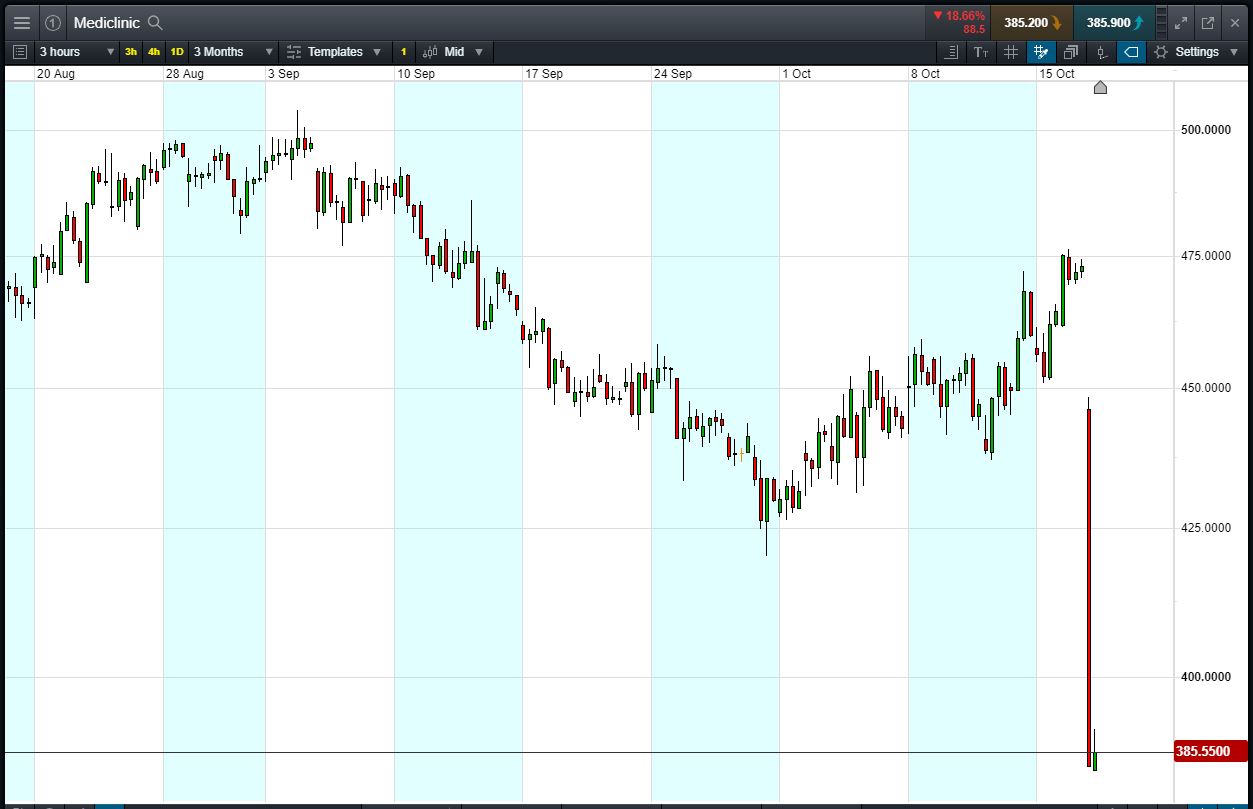
Task: Expand the 3 Months range dropdown
Action: (233, 51)
